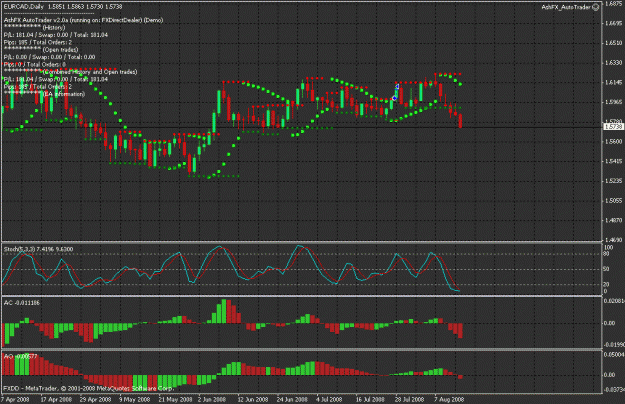Click the blue diamond order marker on chart
The height and width of the screenshot is (404, 625).
[x=394, y=98]
